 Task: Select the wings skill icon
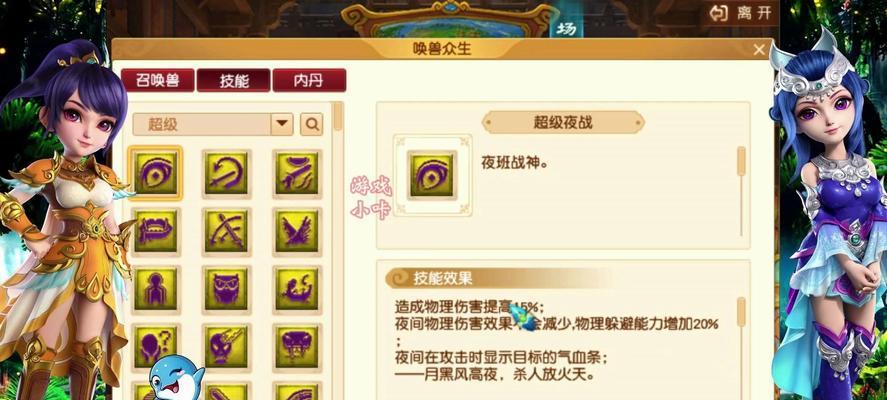296,231
